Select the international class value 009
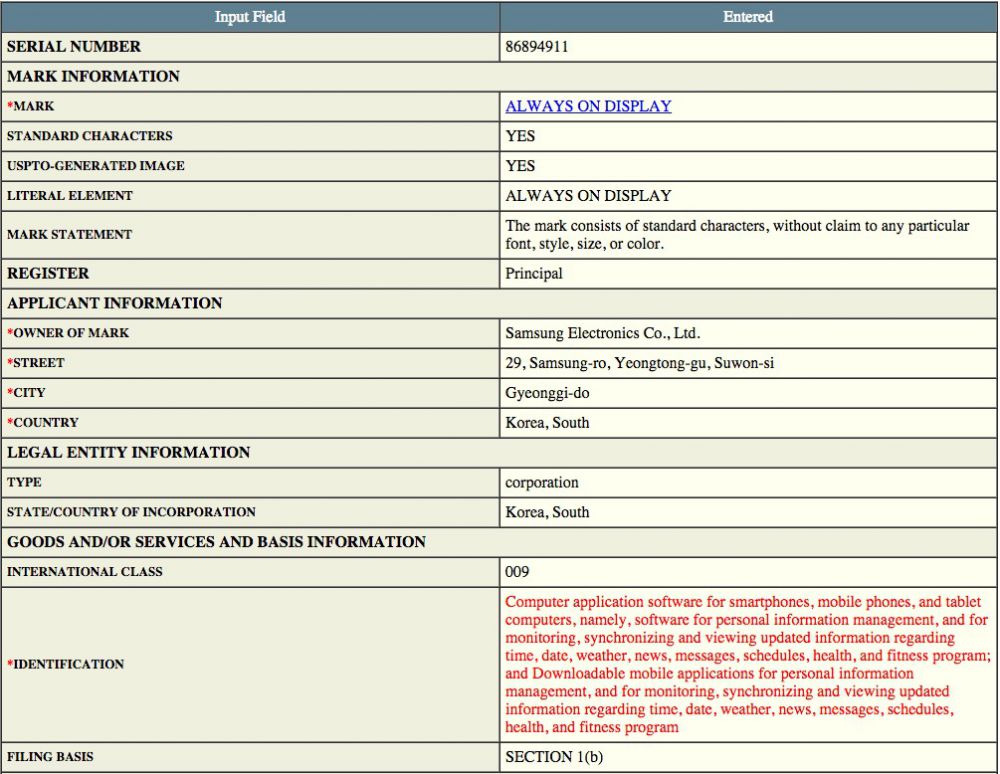 click(x=517, y=572)
